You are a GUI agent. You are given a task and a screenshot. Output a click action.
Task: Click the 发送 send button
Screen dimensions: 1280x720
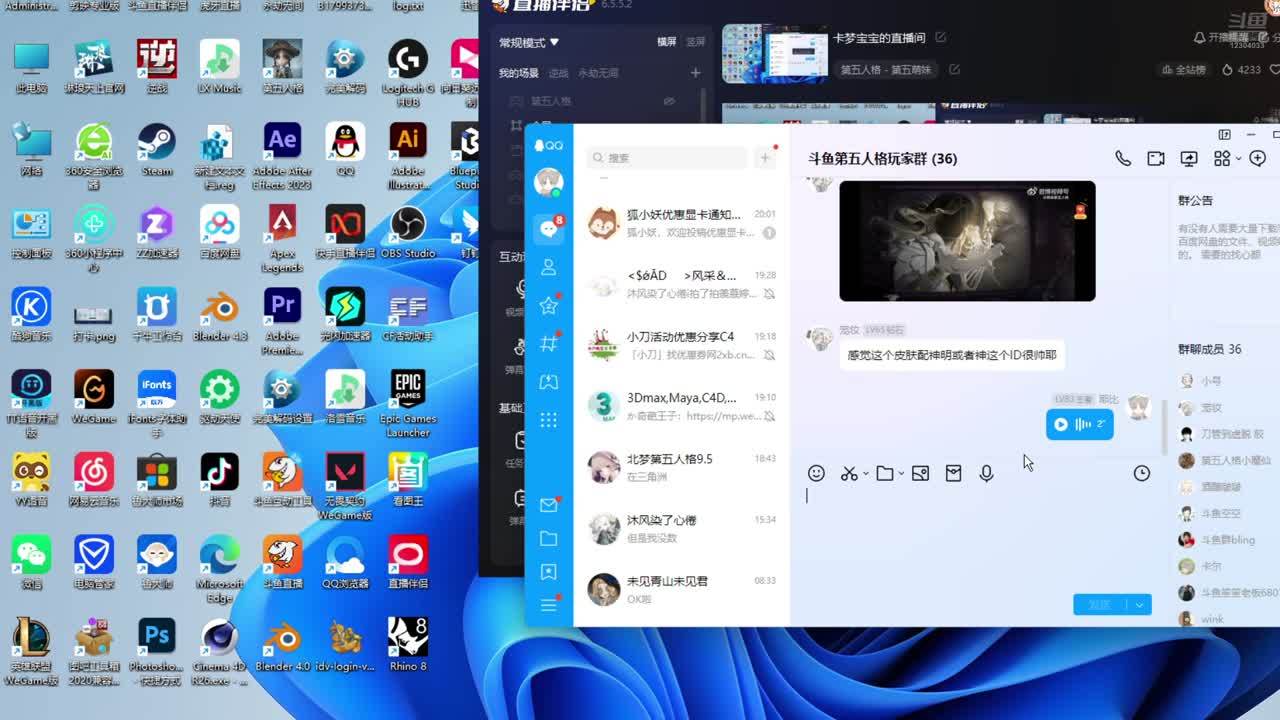pos(1099,604)
